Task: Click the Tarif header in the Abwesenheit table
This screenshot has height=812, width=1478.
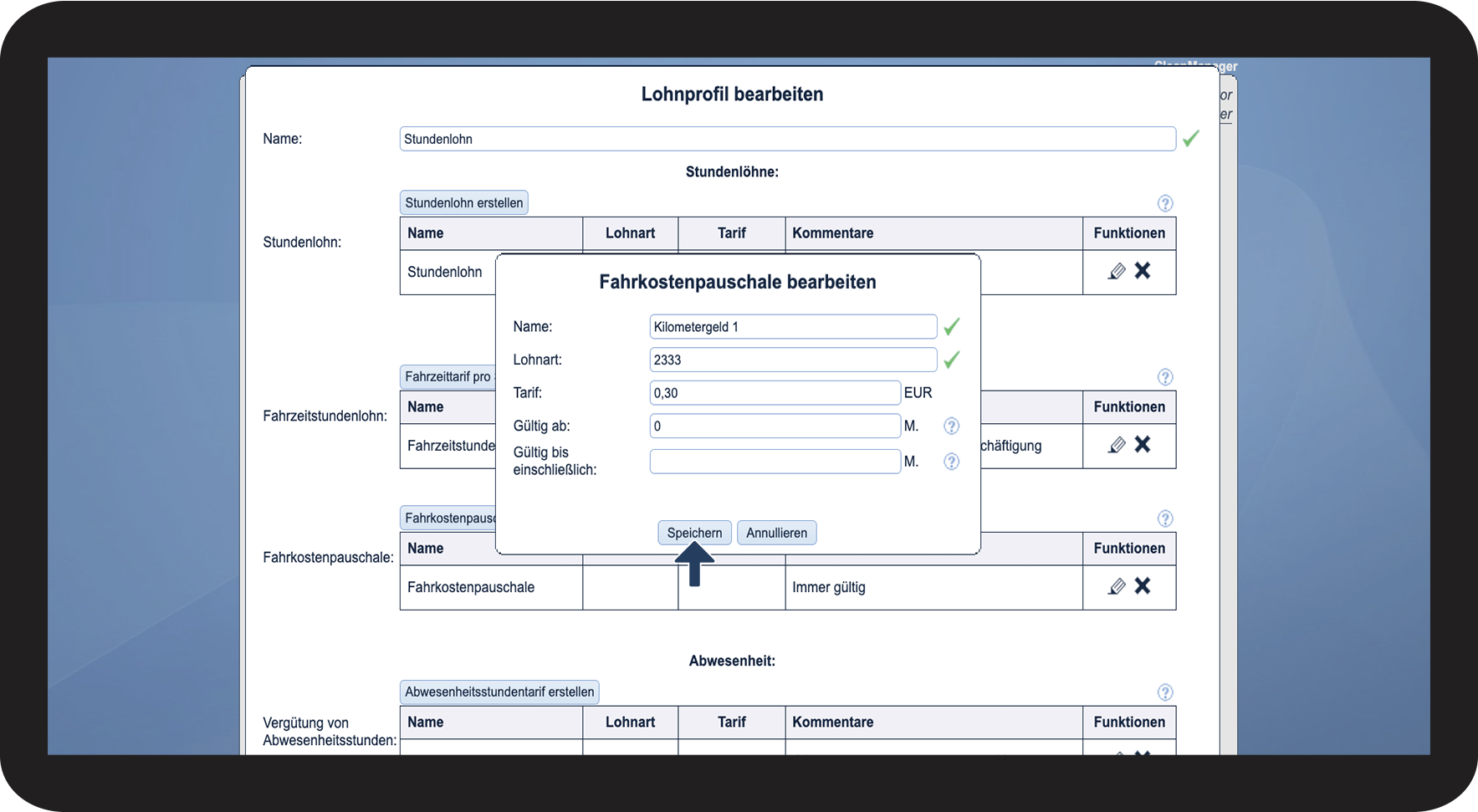Action: [x=732, y=723]
